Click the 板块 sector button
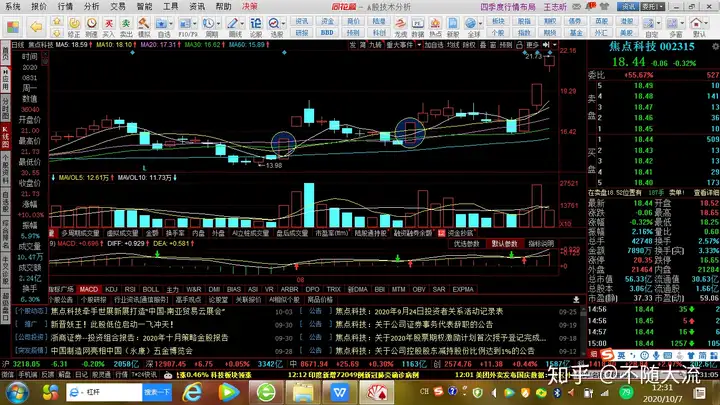Image resolution: width=720 pixels, height=405 pixels. tap(498, 21)
